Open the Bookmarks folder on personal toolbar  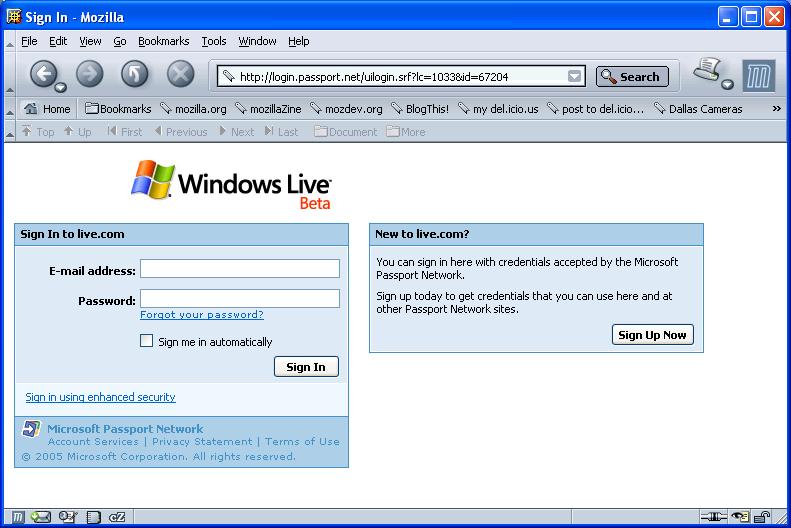click(118, 108)
